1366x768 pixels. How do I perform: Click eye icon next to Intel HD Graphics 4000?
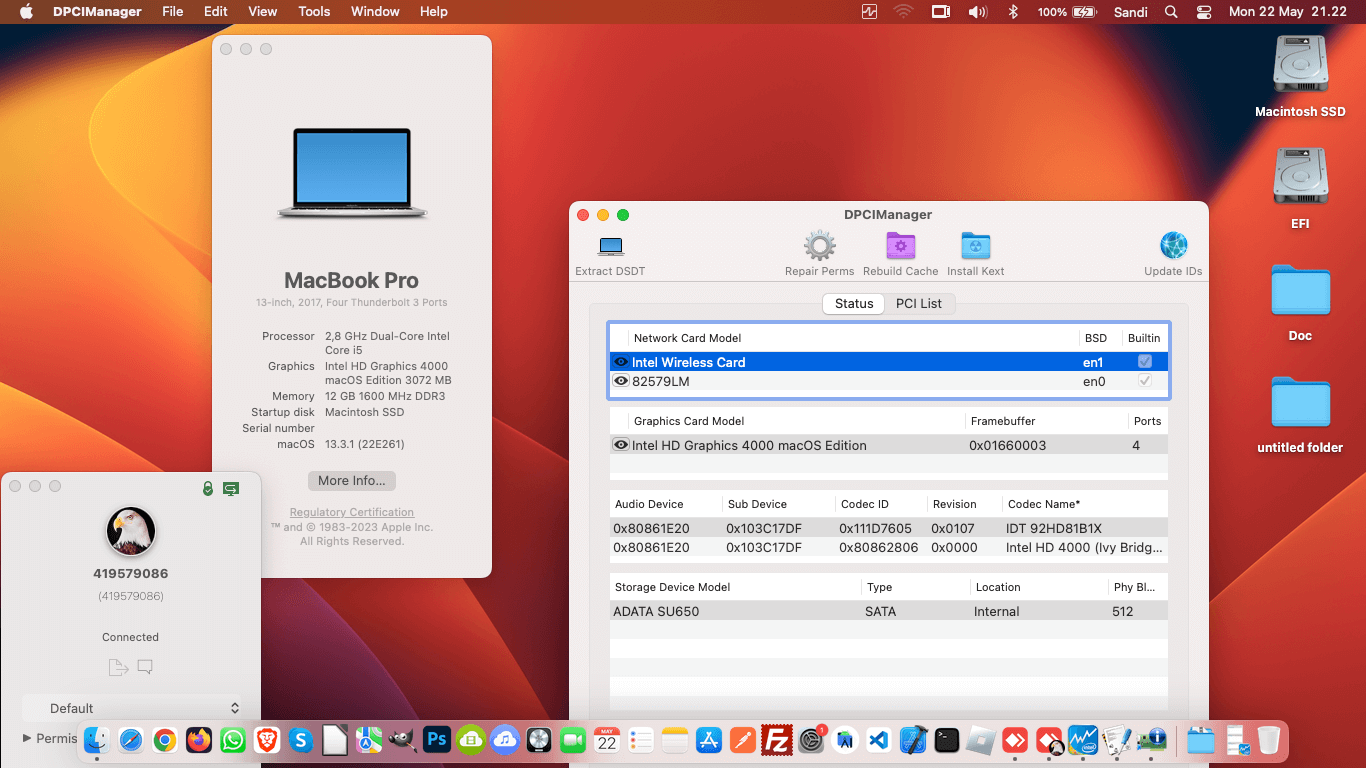click(x=621, y=446)
